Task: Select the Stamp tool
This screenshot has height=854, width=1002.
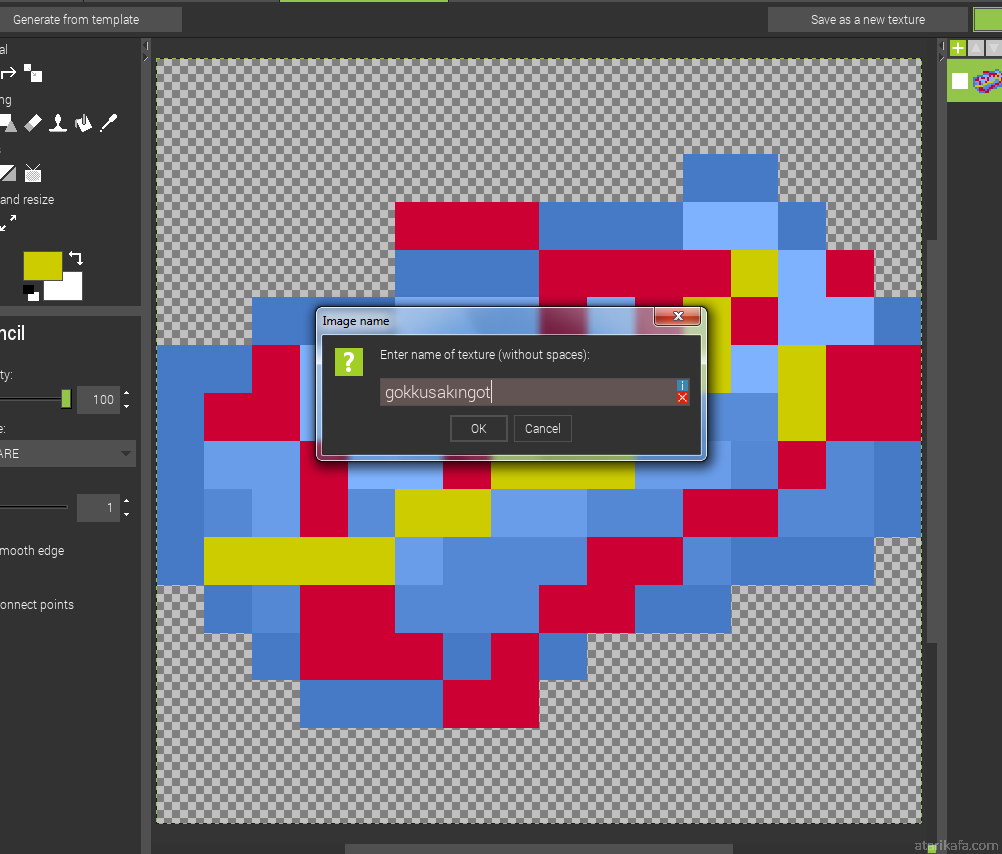Action: coord(59,123)
